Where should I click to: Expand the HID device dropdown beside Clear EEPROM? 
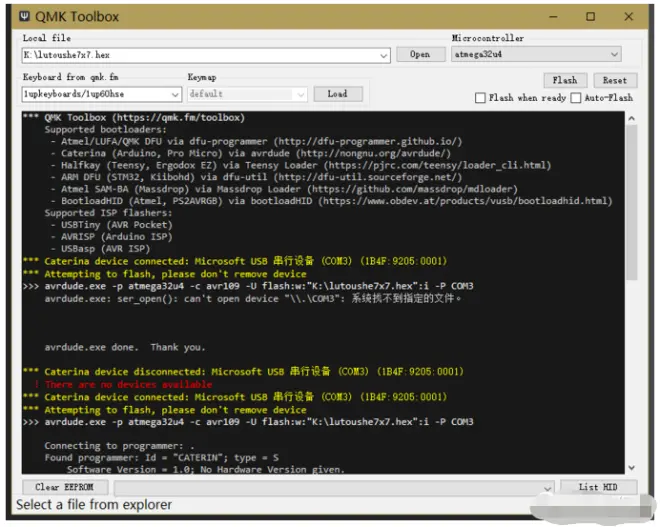(x=547, y=488)
